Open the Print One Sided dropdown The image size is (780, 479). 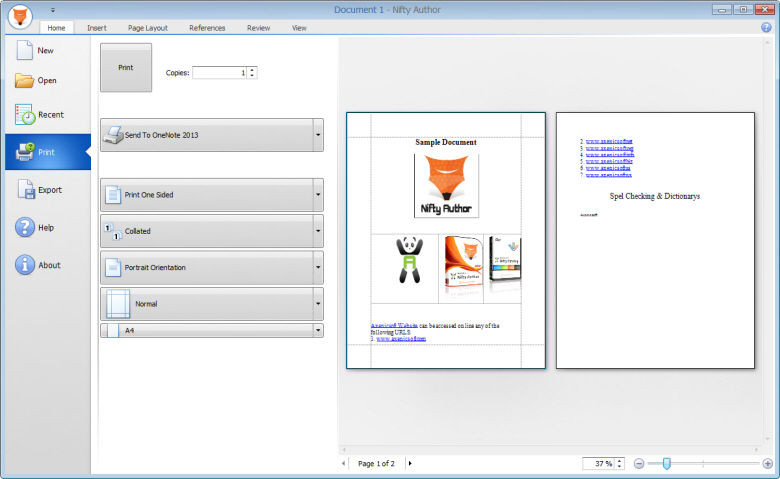pos(318,195)
